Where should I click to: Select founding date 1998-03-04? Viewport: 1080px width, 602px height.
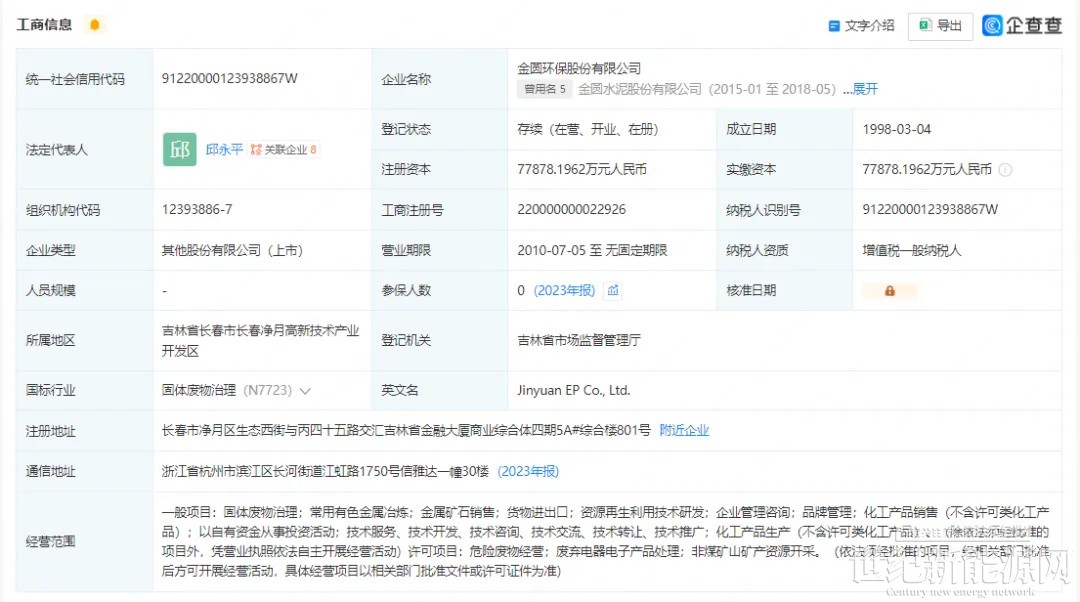(x=896, y=129)
